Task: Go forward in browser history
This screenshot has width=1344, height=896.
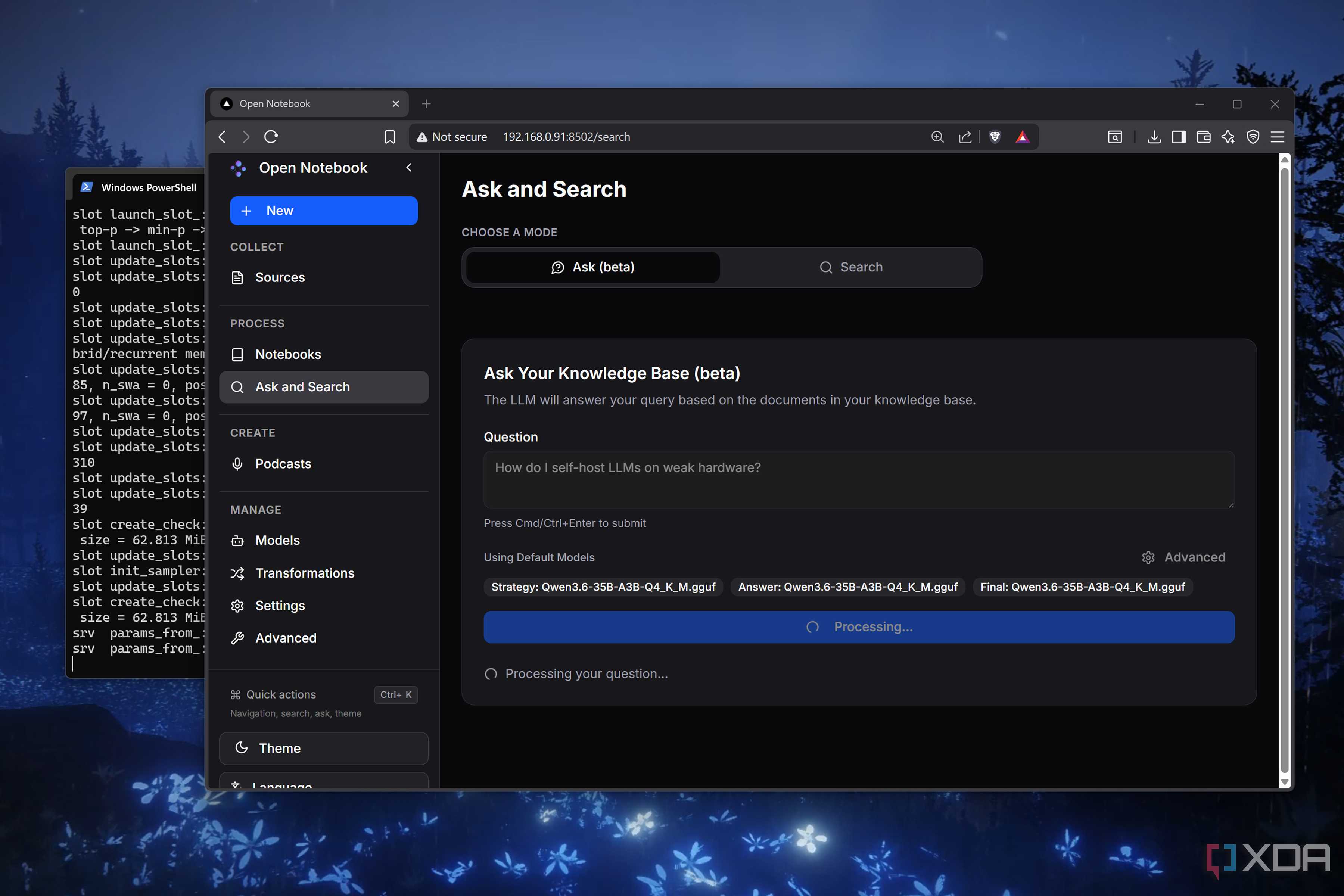Action: coord(246,137)
